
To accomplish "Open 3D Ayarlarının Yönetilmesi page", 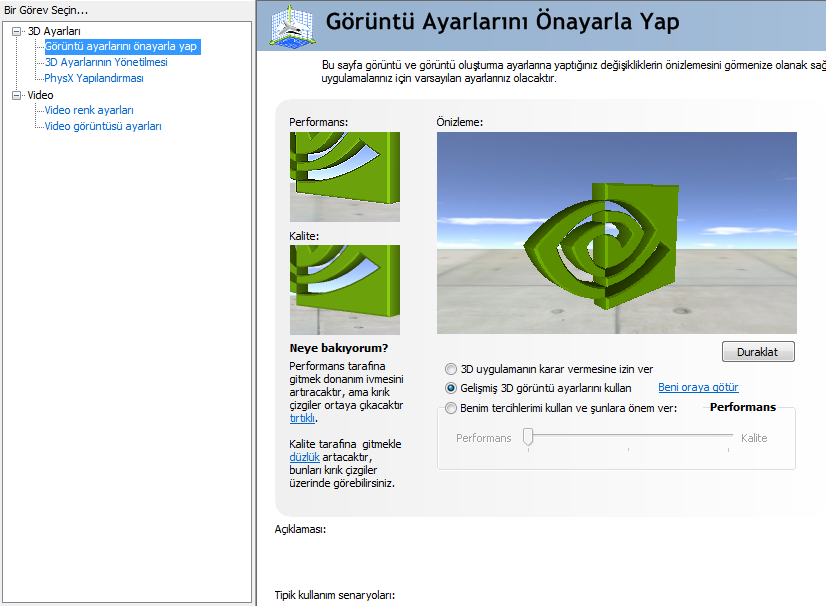I will pos(106,62).
